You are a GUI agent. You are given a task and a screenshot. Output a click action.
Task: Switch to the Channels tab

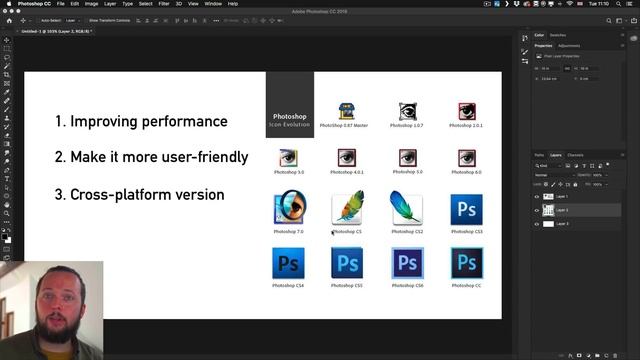click(x=575, y=155)
